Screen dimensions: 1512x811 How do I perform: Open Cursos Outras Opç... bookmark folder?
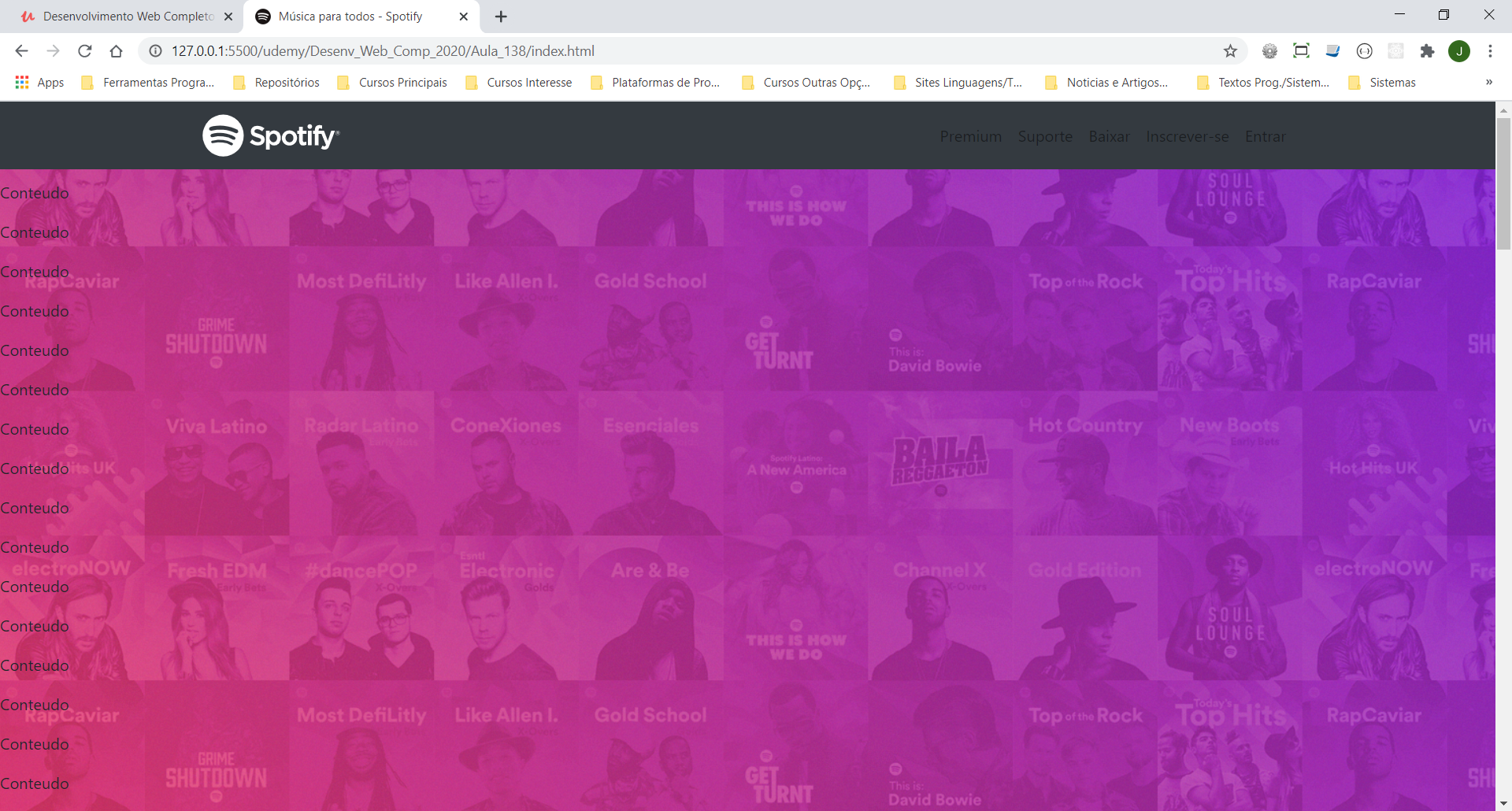(806, 83)
